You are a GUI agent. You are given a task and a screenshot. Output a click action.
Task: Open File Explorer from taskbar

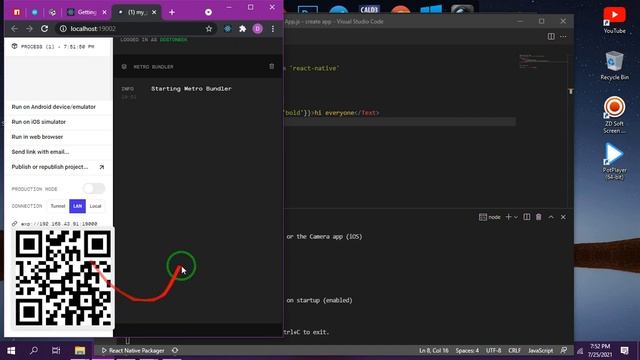pyautogui.click(x=80, y=350)
